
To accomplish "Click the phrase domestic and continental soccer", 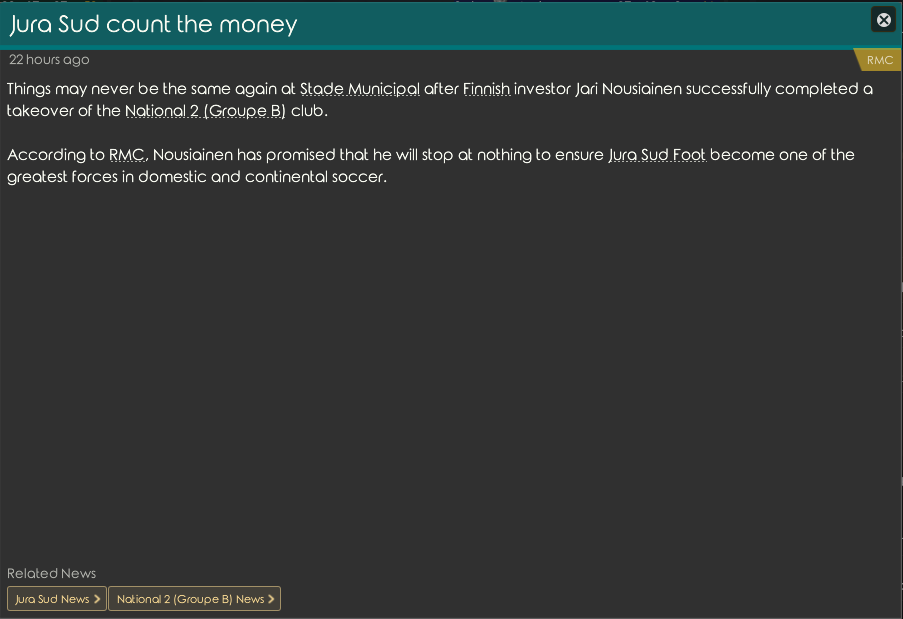I will pos(262,177).
